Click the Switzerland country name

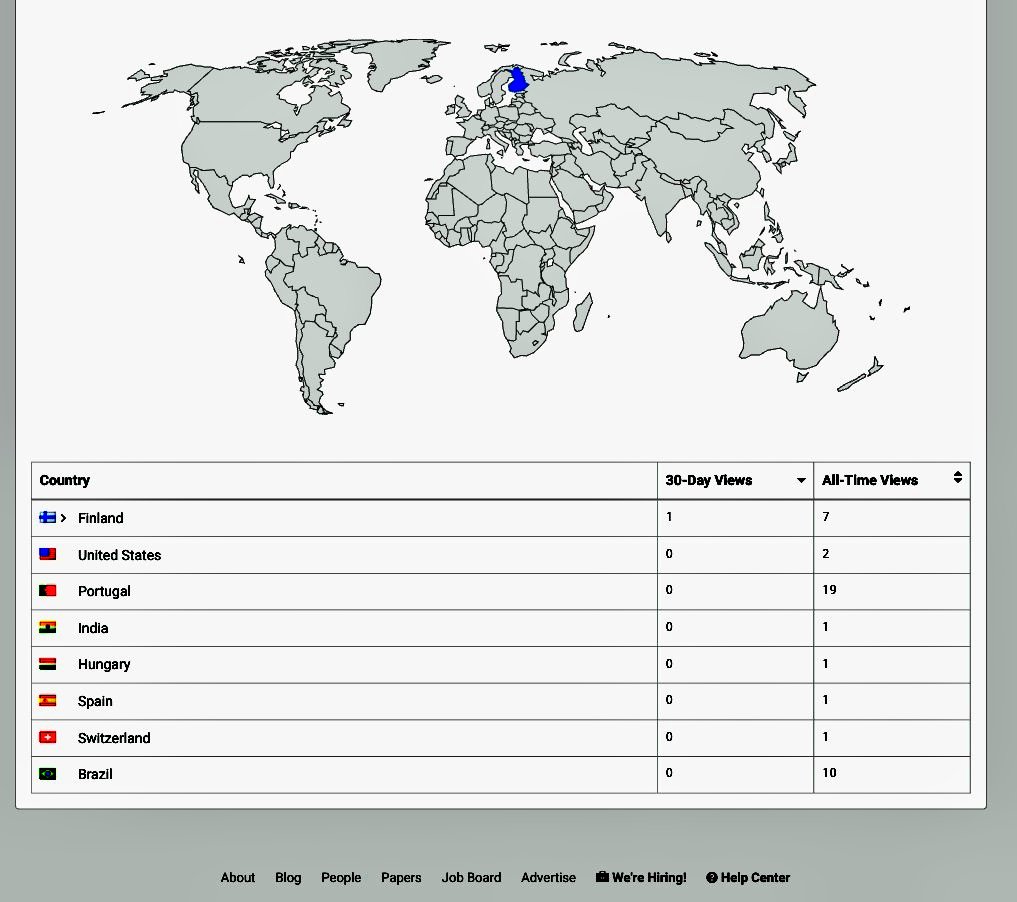coord(114,738)
